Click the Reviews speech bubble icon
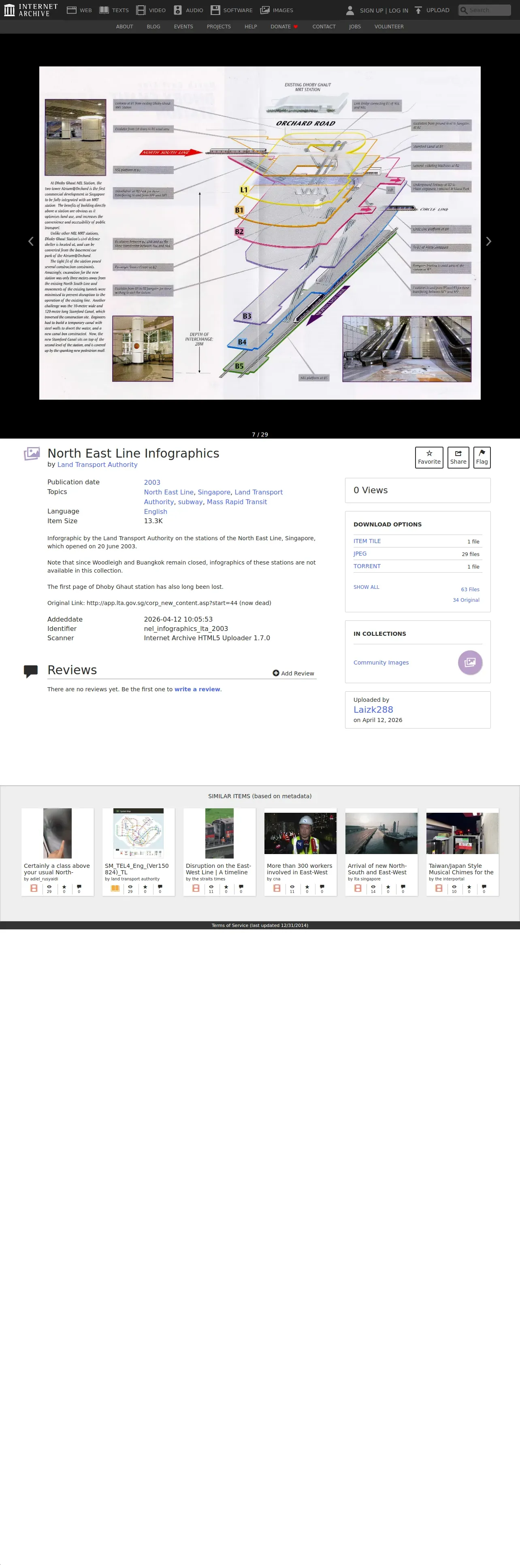The width and height of the screenshot is (520, 1568). click(x=30, y=671)
